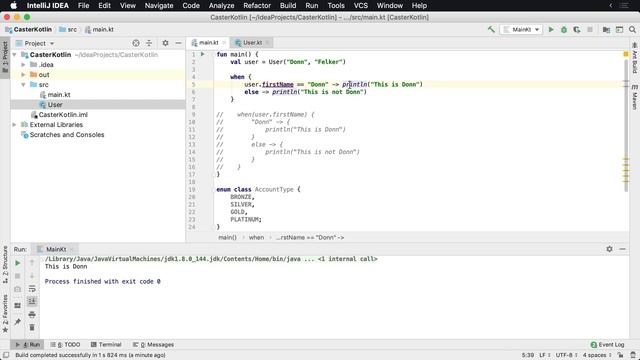Print the Run console output
640x360 pixels.
tap(32, 315)
